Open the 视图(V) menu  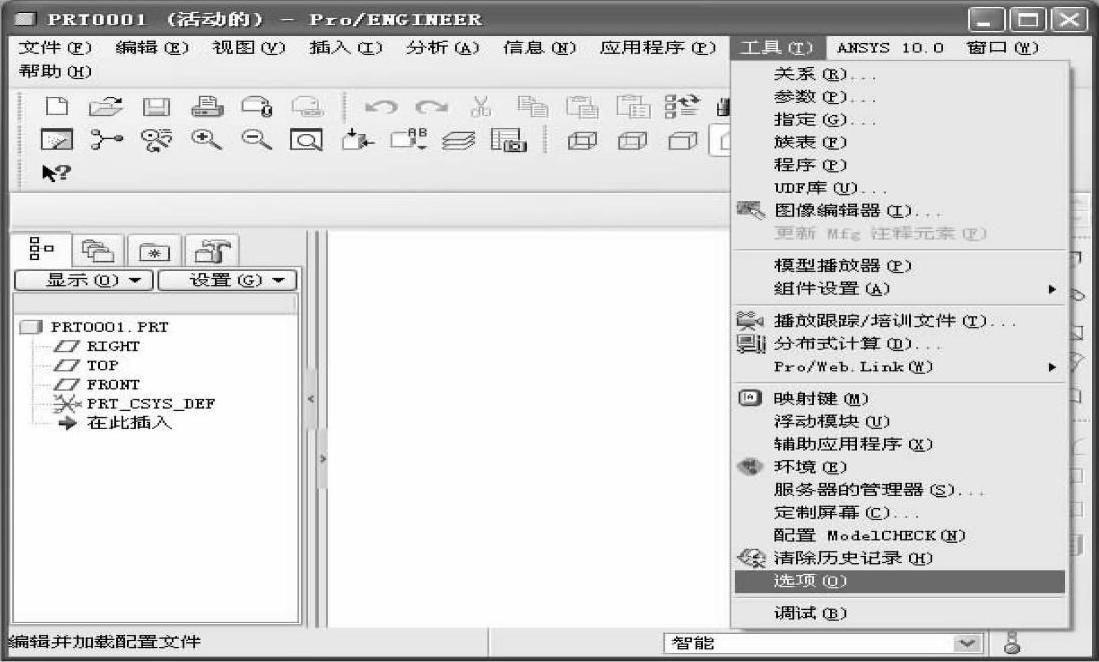click(249, 48)
